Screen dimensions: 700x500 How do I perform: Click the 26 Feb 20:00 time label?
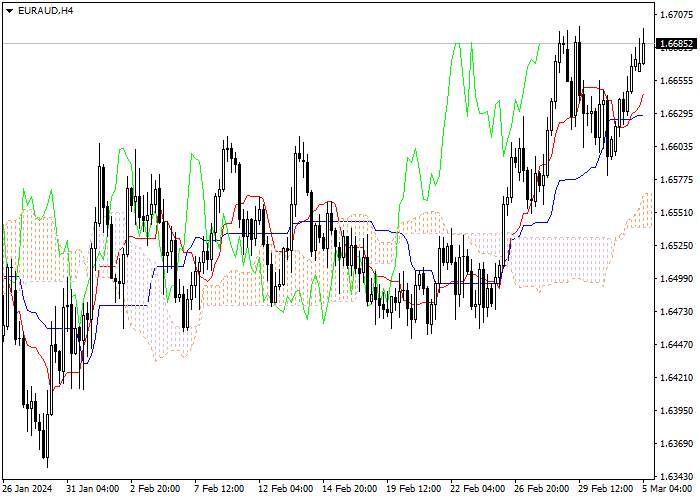(x=542, y=489)
